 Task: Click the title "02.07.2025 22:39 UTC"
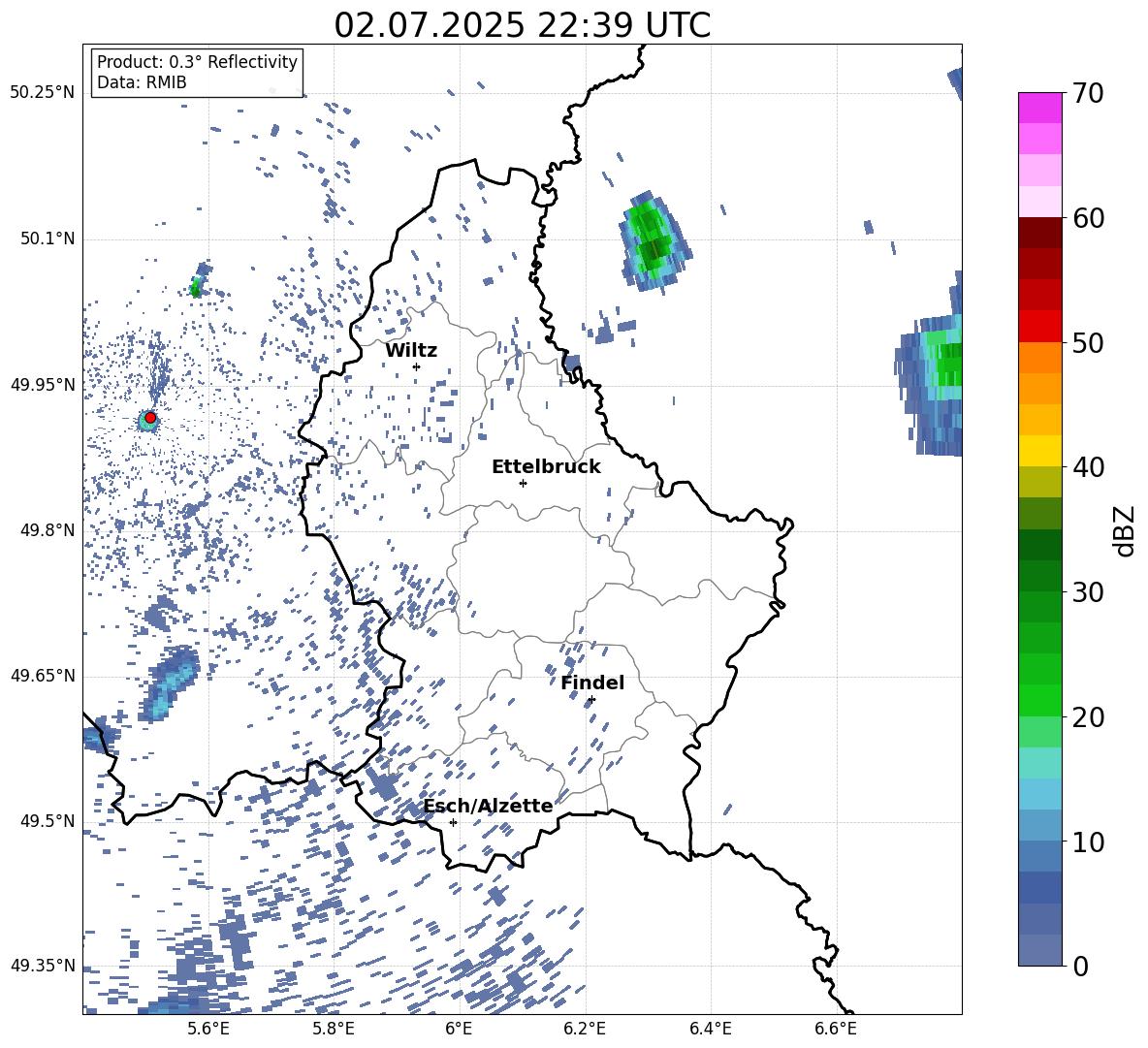pos(522,25)
